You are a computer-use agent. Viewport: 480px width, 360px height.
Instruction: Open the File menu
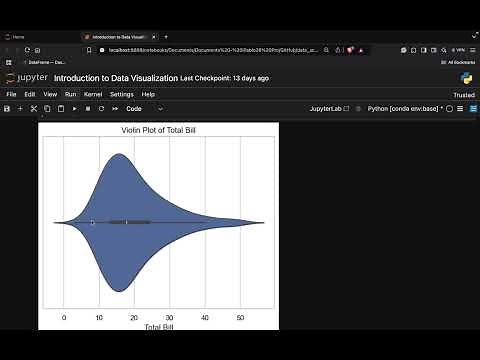[x=11, y=94]
